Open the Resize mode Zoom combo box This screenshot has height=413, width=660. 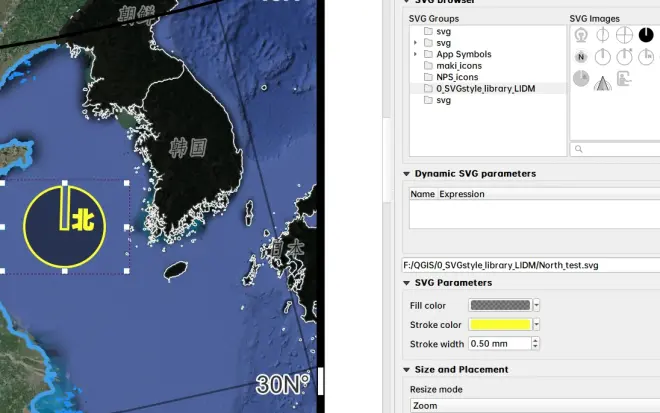click(x=535, y=406)
